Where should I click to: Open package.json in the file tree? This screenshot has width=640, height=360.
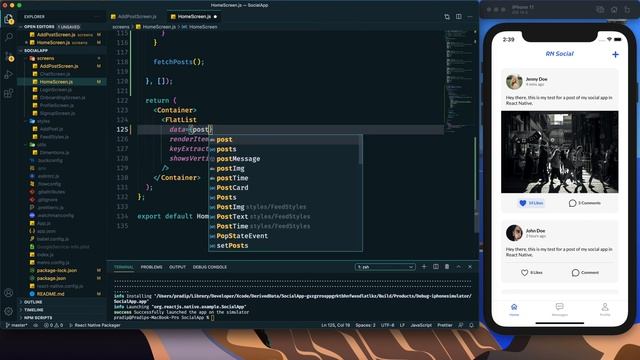click(51, 278)
